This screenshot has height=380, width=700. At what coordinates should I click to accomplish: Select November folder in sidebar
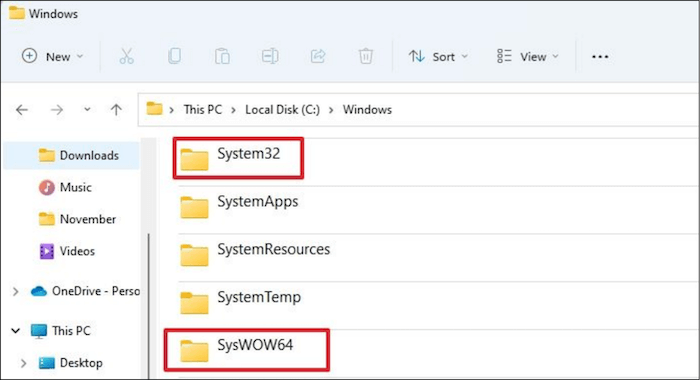[x=71, y=219]
